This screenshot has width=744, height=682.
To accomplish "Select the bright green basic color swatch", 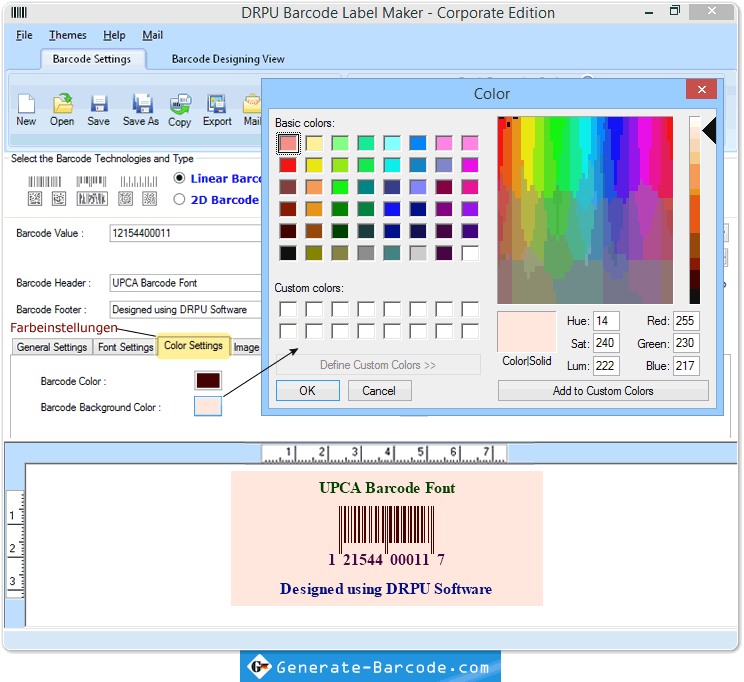I will point(340,187).
